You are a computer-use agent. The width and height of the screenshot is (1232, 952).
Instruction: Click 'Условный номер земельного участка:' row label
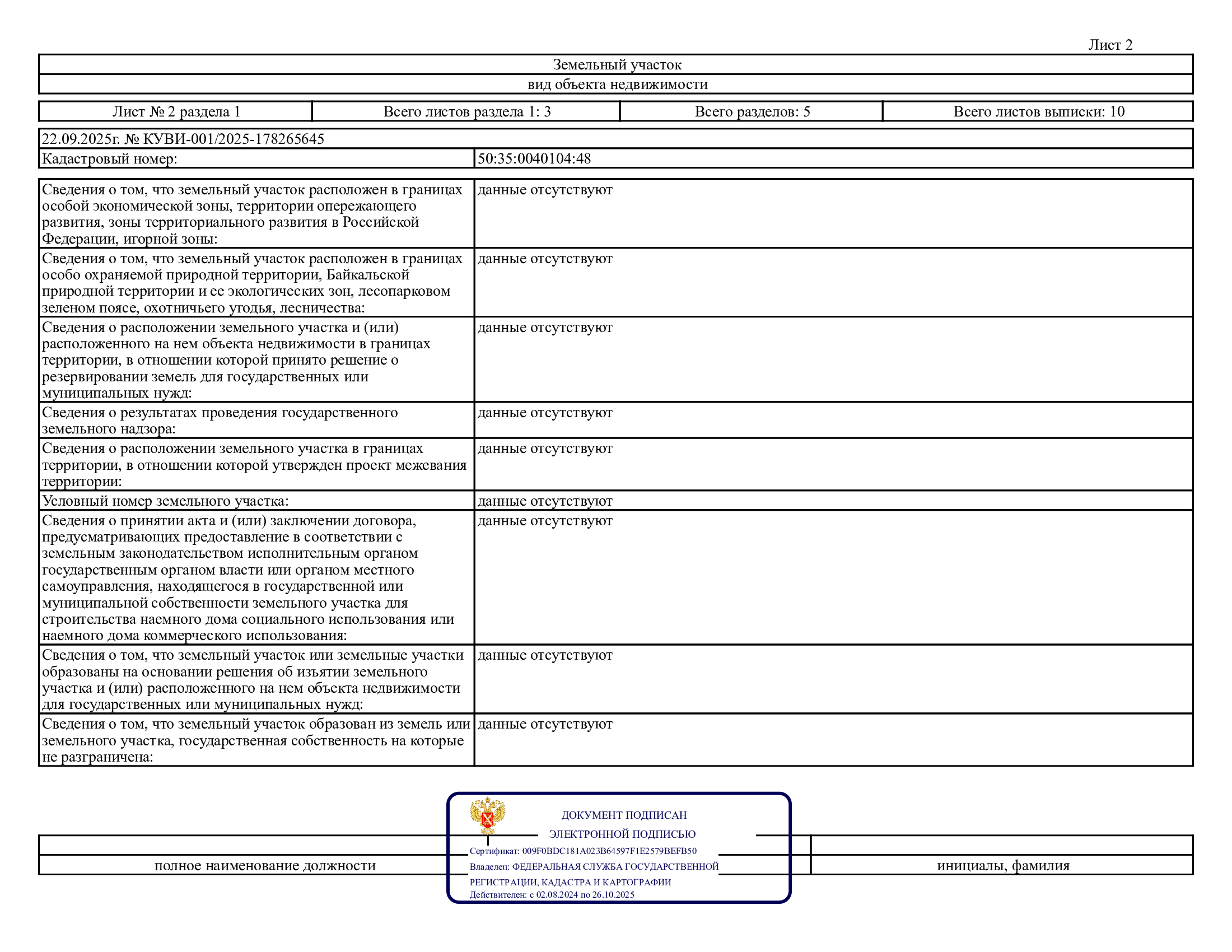coord(165,501)
